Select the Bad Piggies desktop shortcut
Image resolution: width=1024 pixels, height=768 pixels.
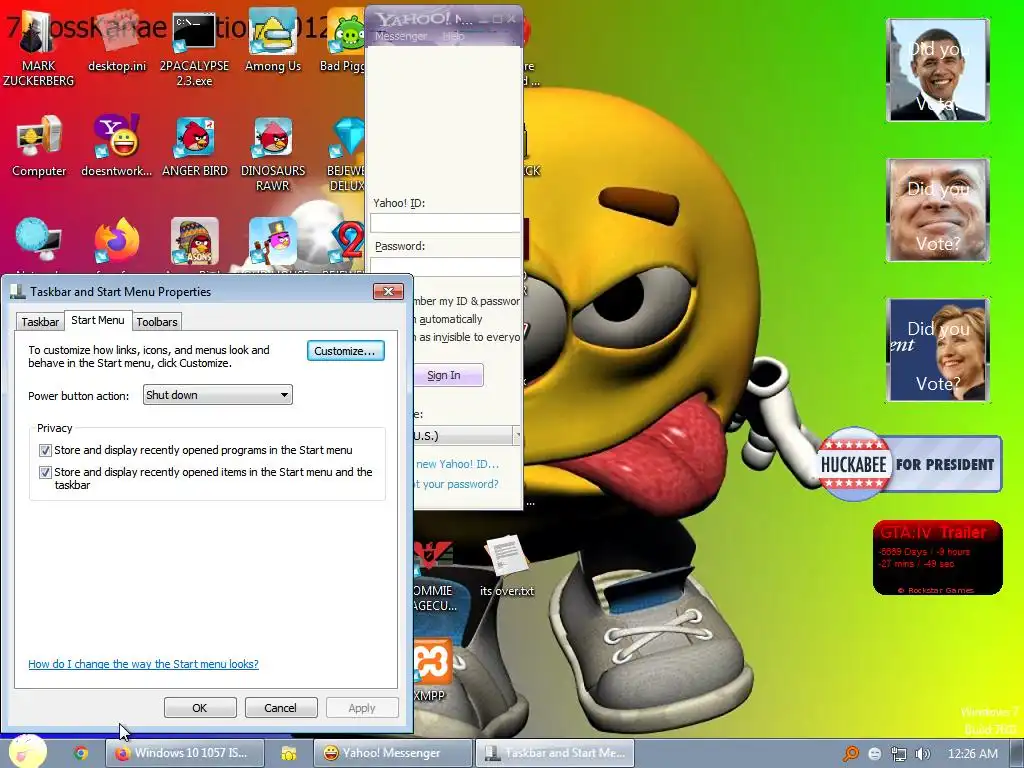pyautogui.click(x=343, y=40)
